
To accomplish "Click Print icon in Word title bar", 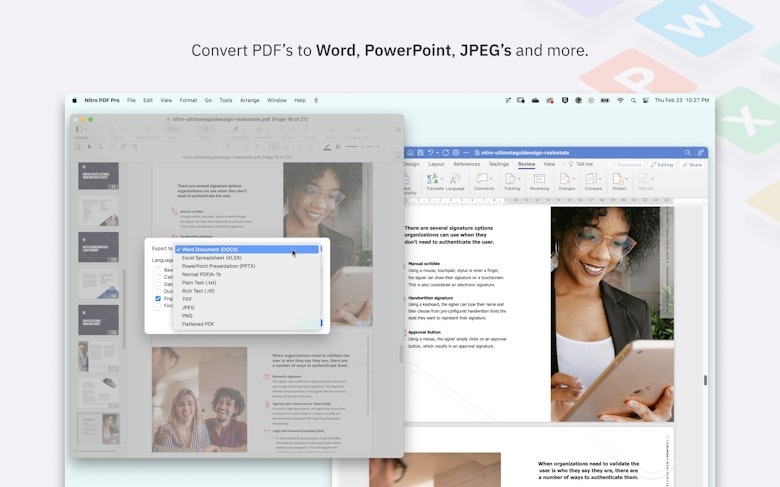I will pos(456,153).
